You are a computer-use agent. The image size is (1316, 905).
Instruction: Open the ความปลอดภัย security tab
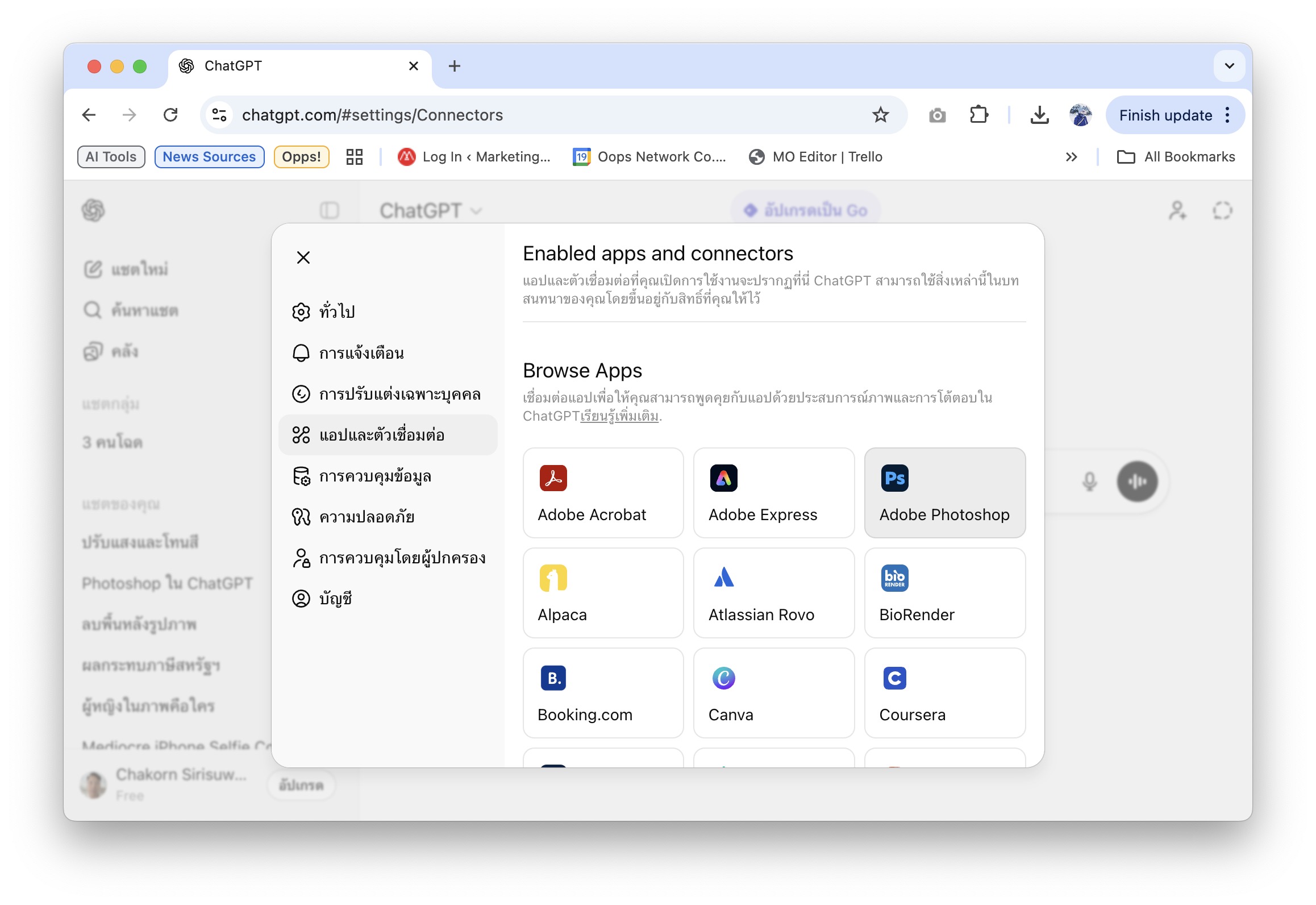pos(388,517)
